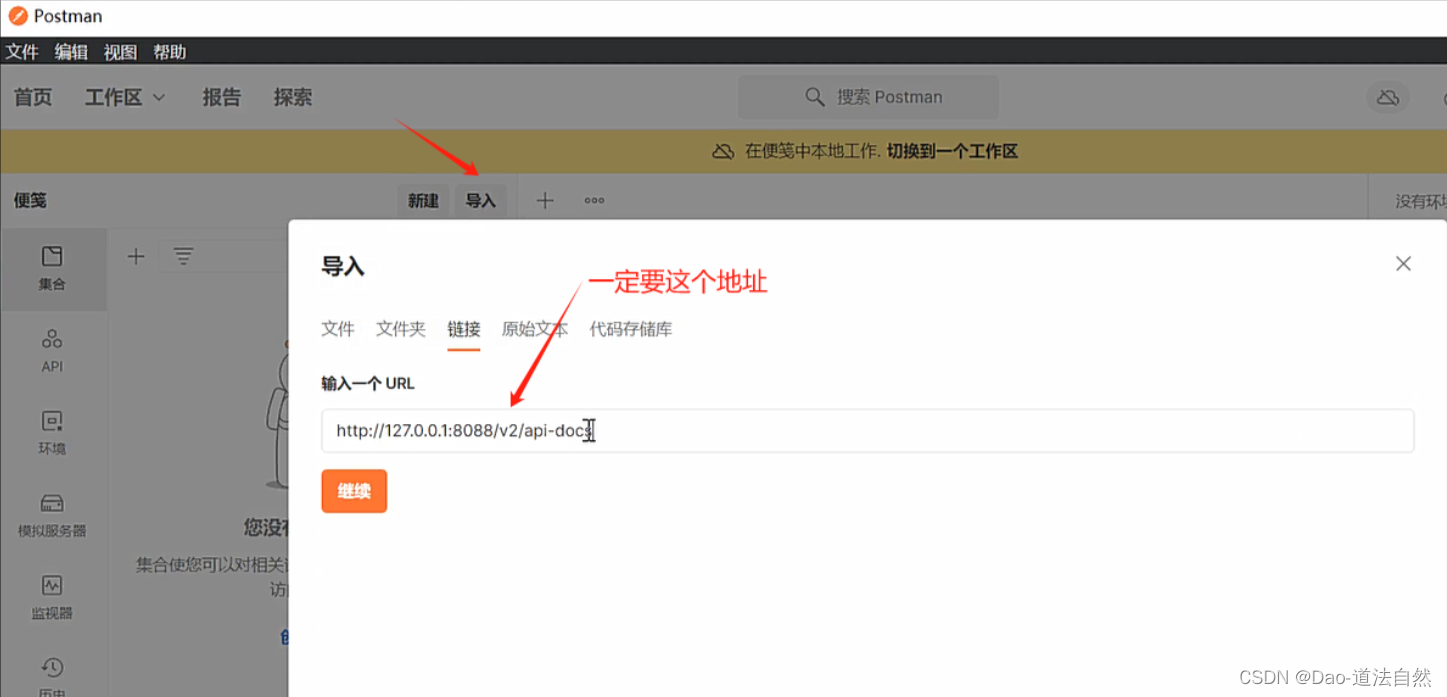This screenshot has height=697, width=1447.
Task: Expand the 工作区 dropdown
Action: pyautogui.click(x=125, y=97)
